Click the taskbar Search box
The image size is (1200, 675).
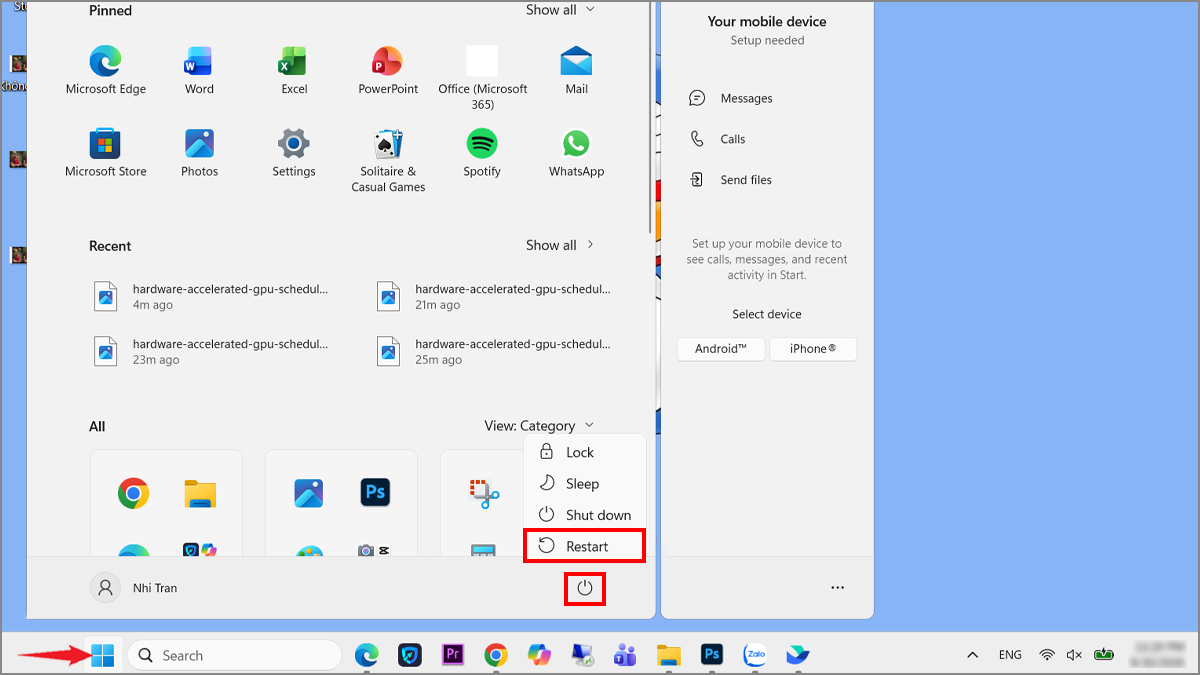pos(235,655)
